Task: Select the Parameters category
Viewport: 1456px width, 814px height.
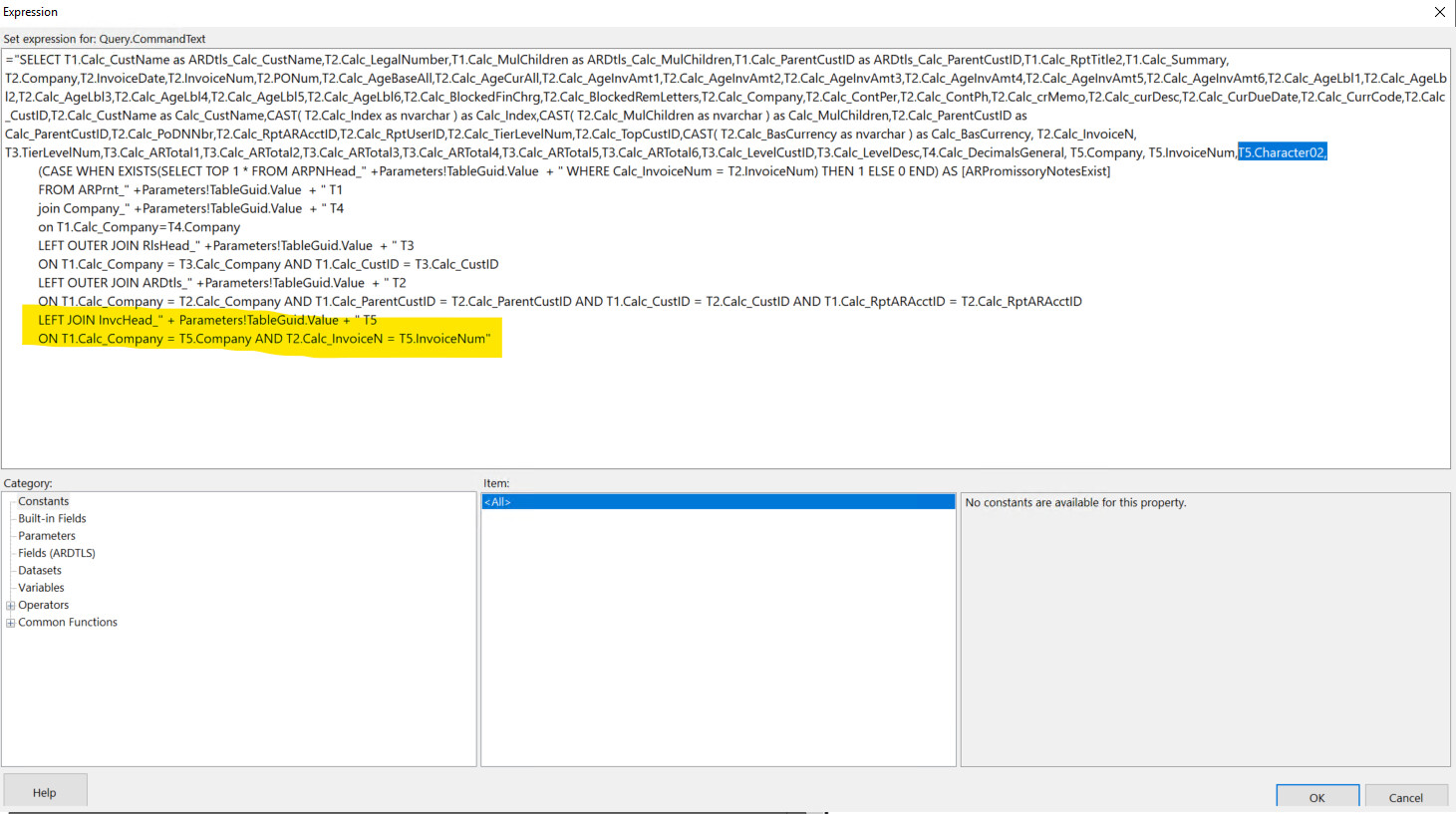Action: (47, 536)
